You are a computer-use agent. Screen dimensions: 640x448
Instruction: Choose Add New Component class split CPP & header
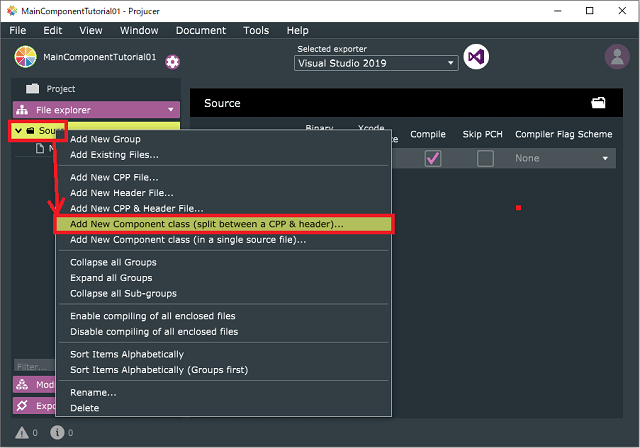pyautogui.click(x=223, y=224)
